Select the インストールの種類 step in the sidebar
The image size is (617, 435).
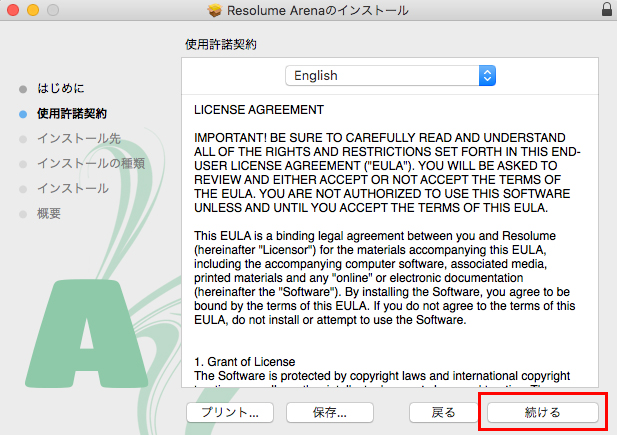click(91, 163)
